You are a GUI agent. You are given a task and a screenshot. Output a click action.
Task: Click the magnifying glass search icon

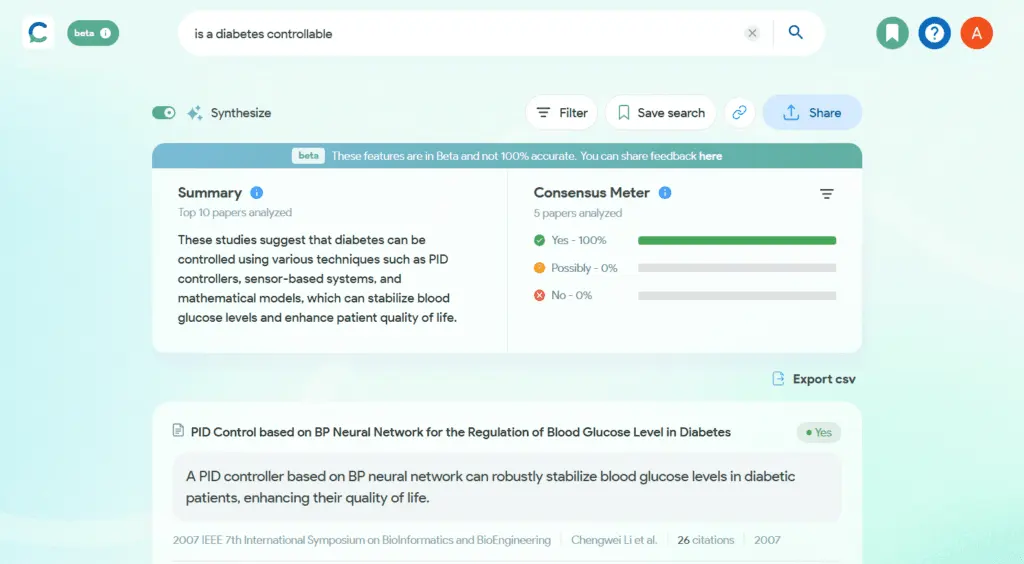pos(795,32)
